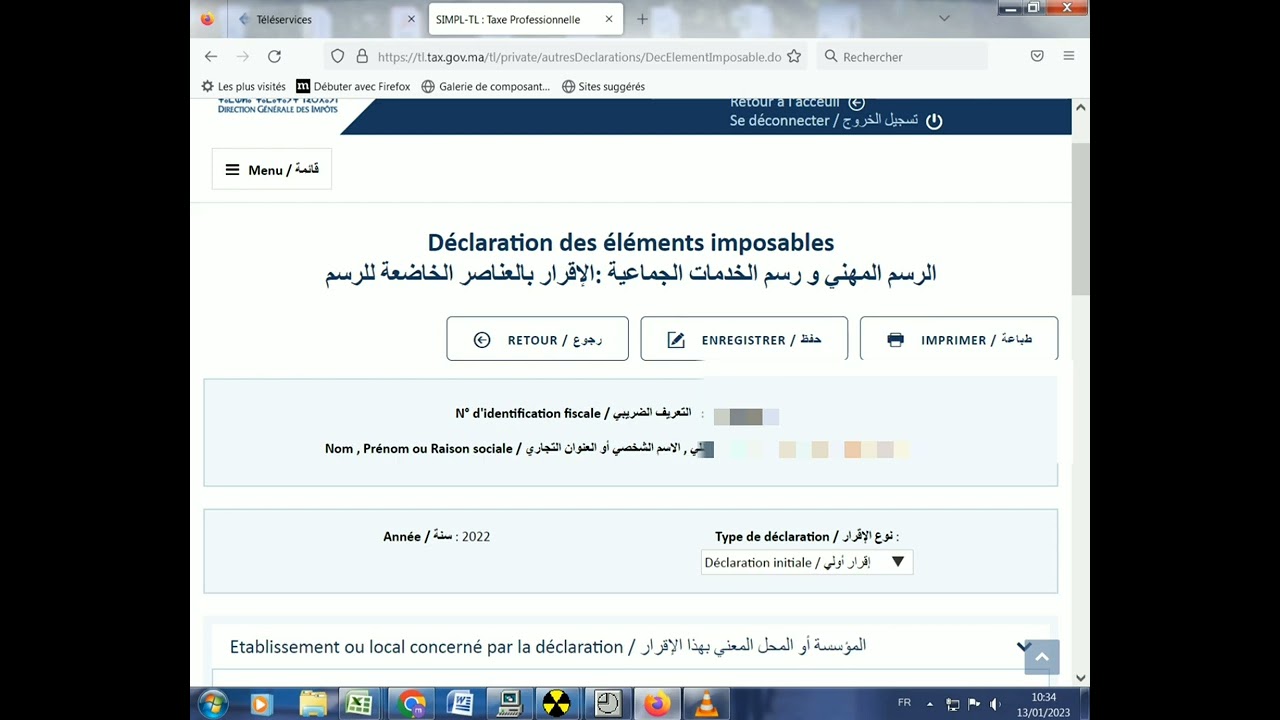Viewport: 1280px width, 720px height.
Task: Open Les plus visités bookmark folder
Action: (x=243, y=87)
